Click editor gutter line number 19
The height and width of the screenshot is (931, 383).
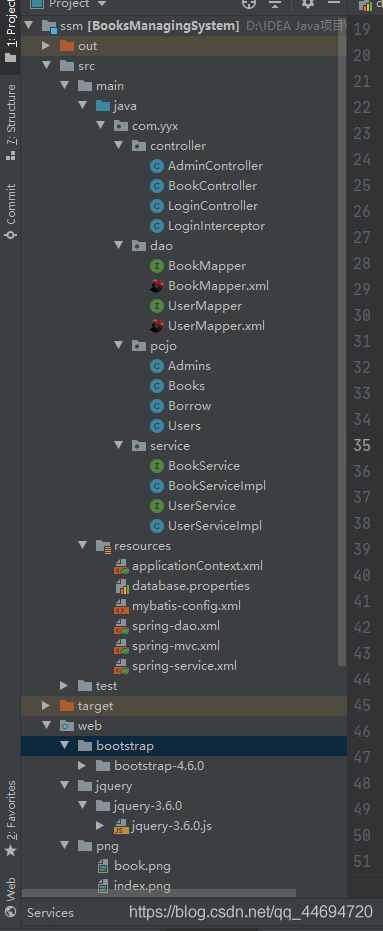coord(362,29)
